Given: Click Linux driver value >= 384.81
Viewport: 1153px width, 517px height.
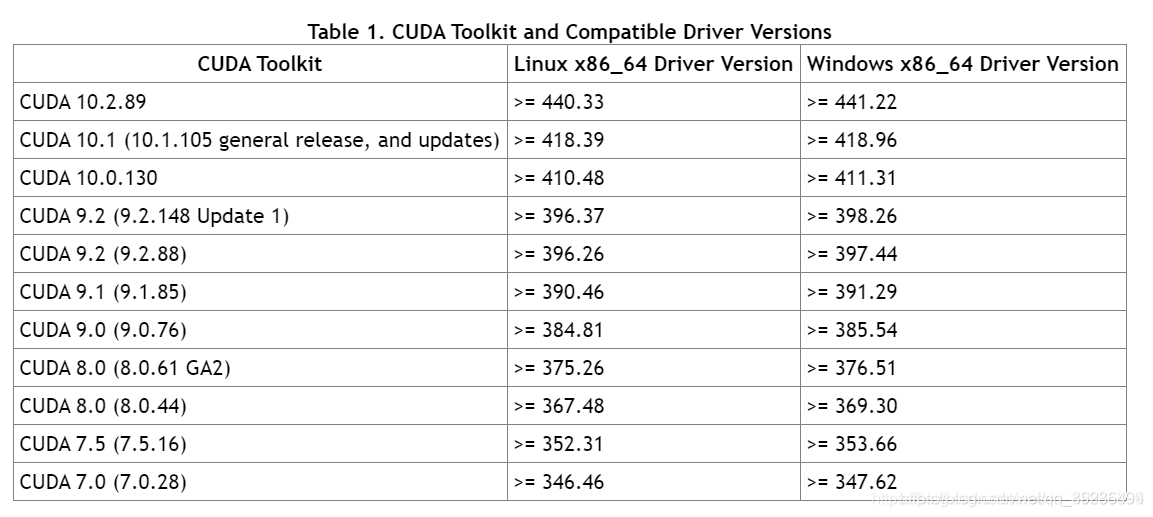Looking at the screenshot, I should (x=559, y=329).
